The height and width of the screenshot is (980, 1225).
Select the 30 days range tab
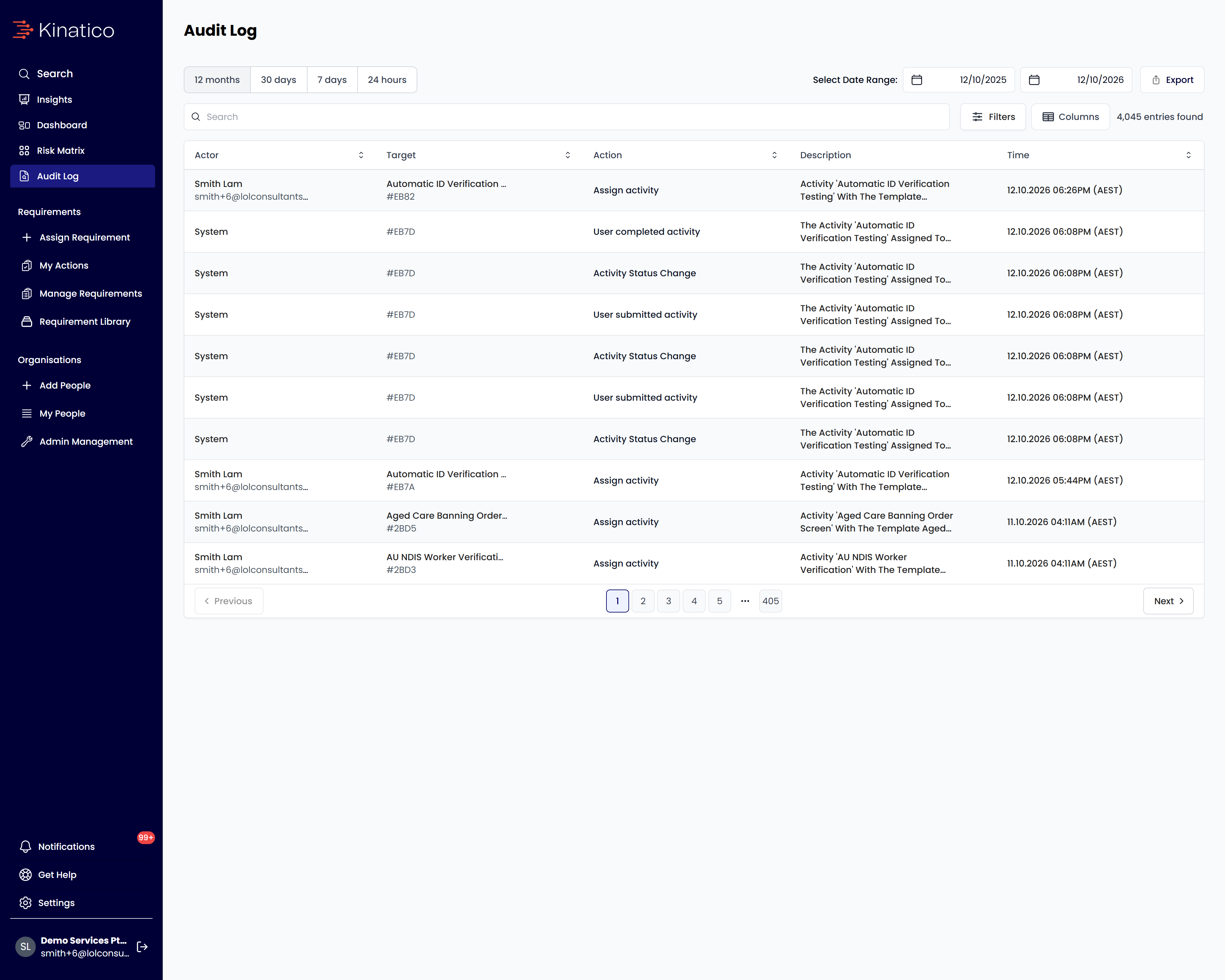click(x=278, y=80)
